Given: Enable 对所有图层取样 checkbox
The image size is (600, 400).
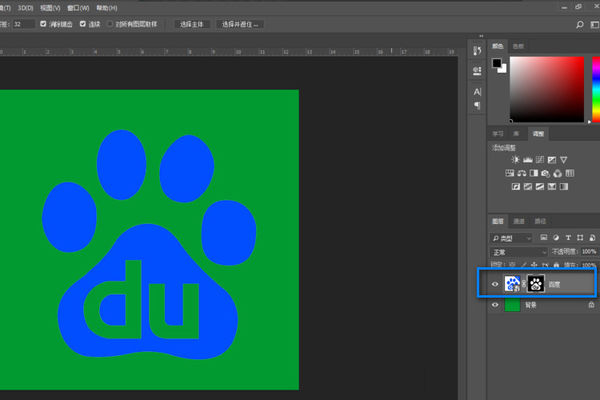Looking at the screenshot, I should [110, 24].
